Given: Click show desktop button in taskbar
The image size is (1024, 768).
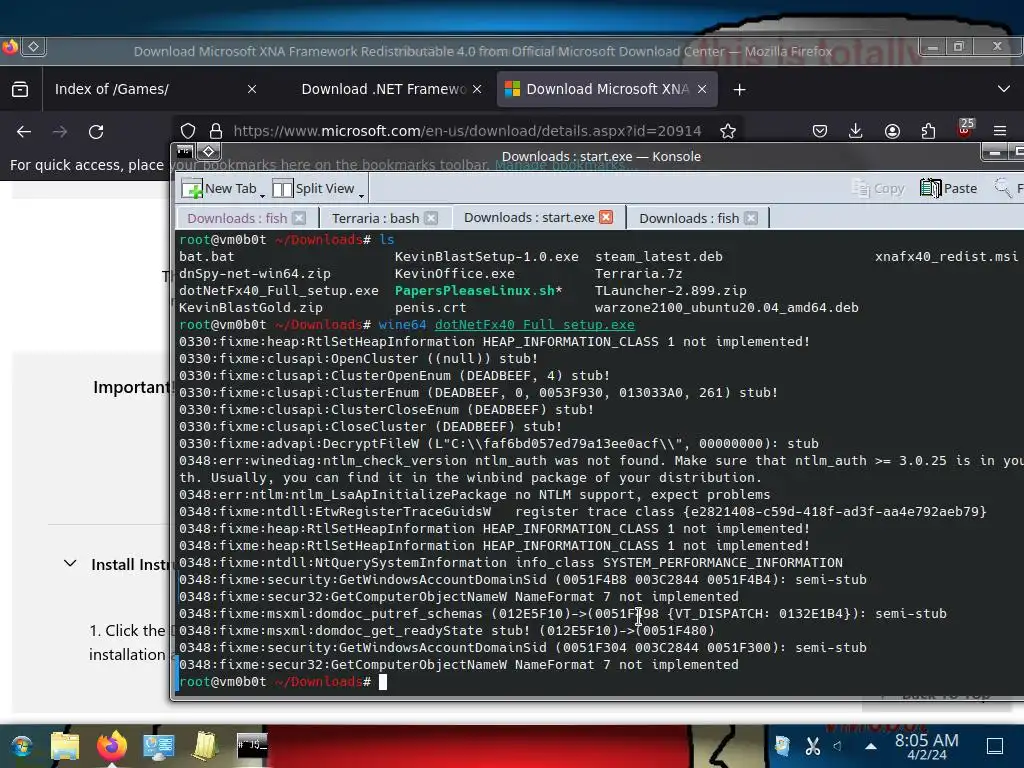Looking at the screenshot, I should pos(995,746).
